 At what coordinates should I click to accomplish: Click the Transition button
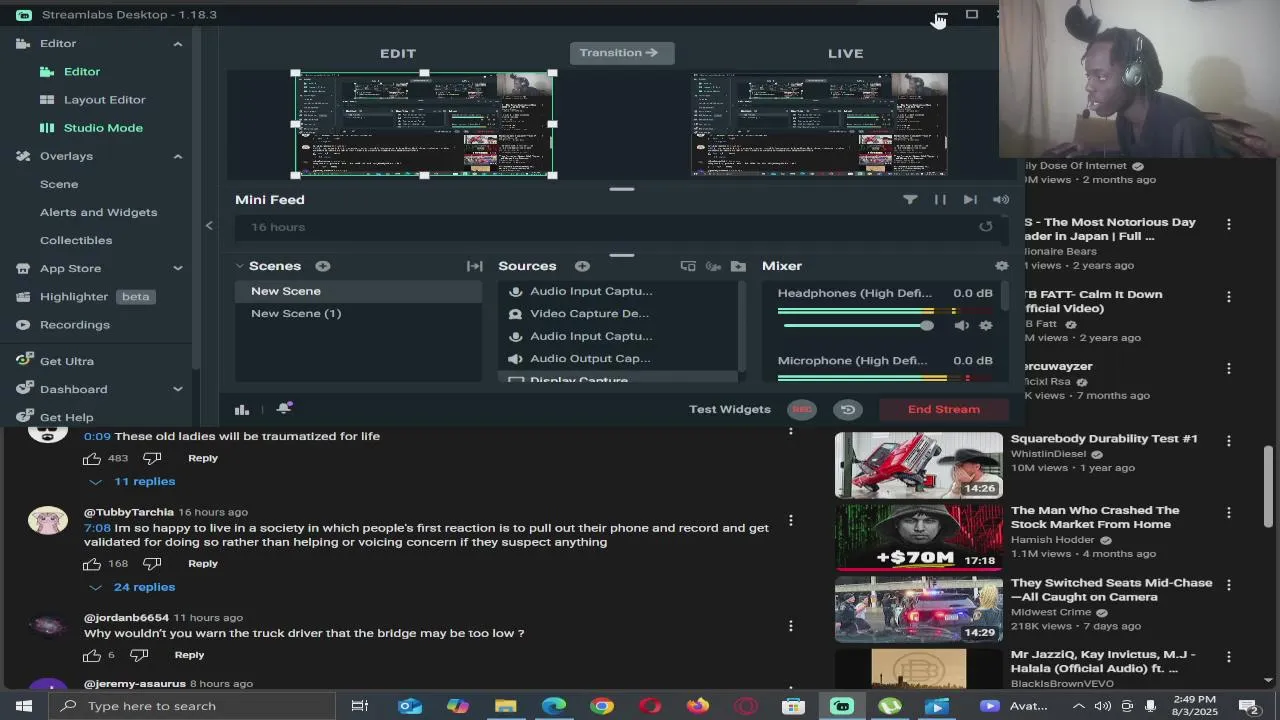click(621, 53)
